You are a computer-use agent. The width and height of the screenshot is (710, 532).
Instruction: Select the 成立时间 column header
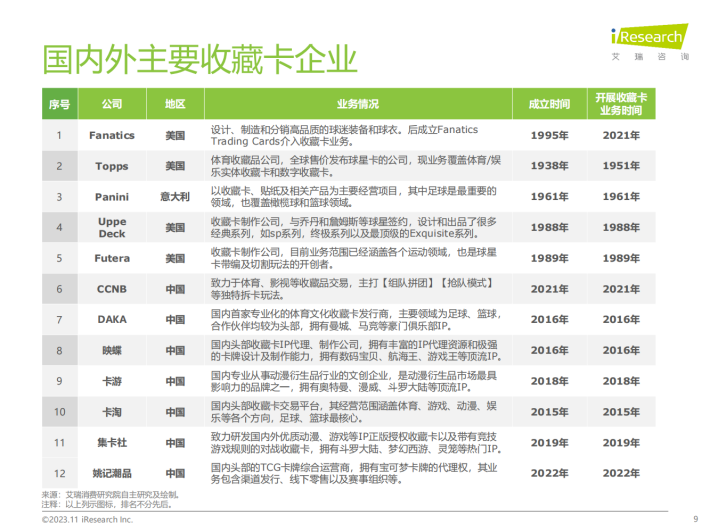pyautogui.click(x=549, y=104)
